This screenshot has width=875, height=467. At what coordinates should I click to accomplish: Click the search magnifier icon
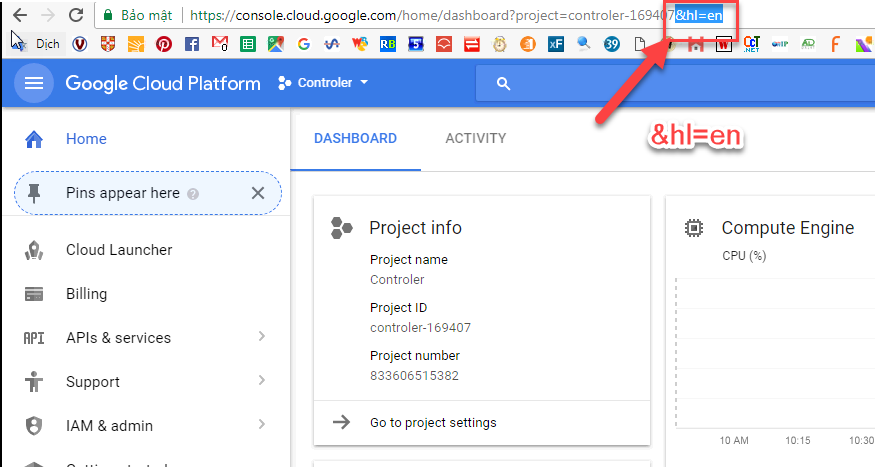tap(503, 84)
